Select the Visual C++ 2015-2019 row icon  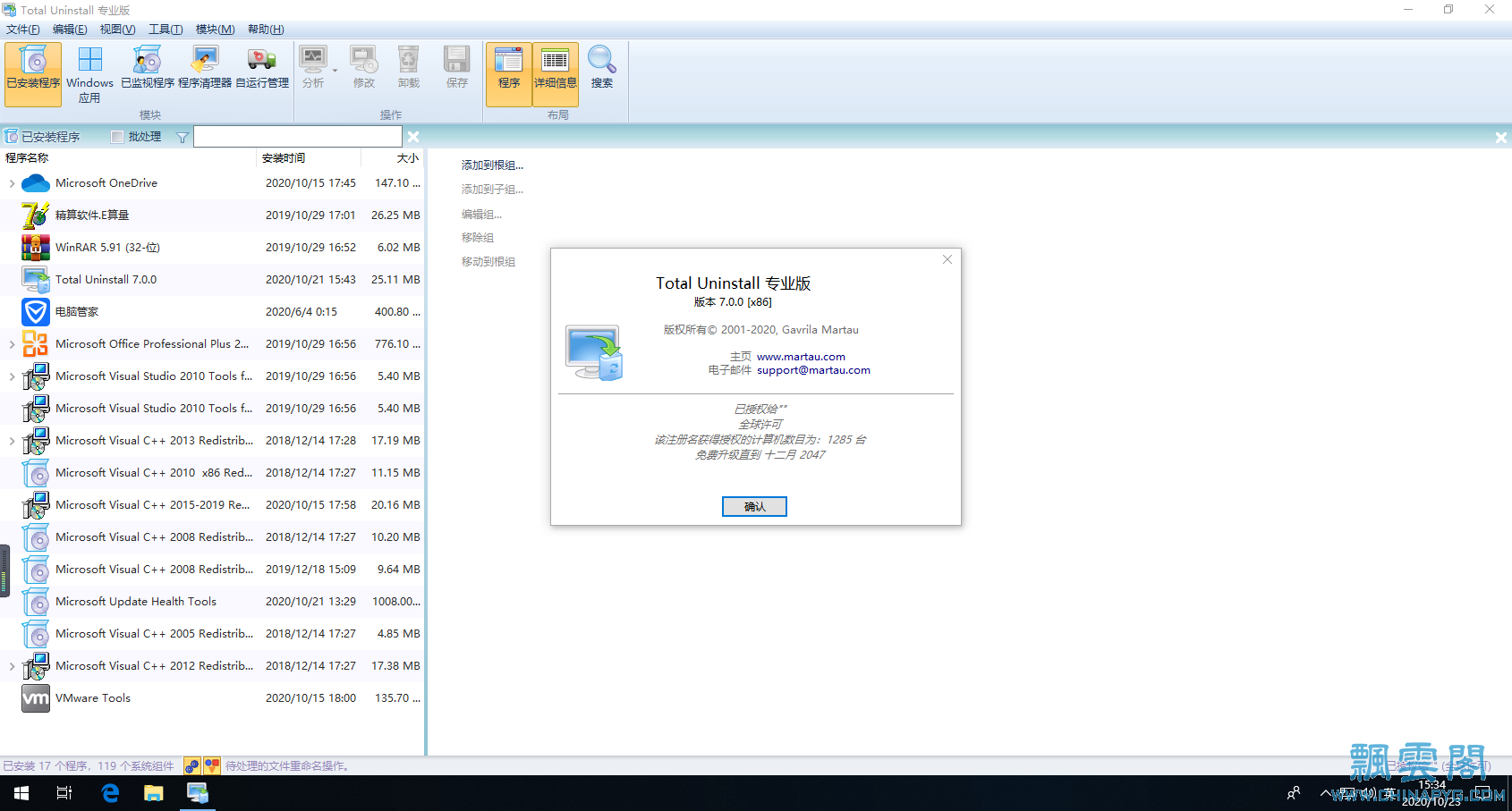(36, 505)
